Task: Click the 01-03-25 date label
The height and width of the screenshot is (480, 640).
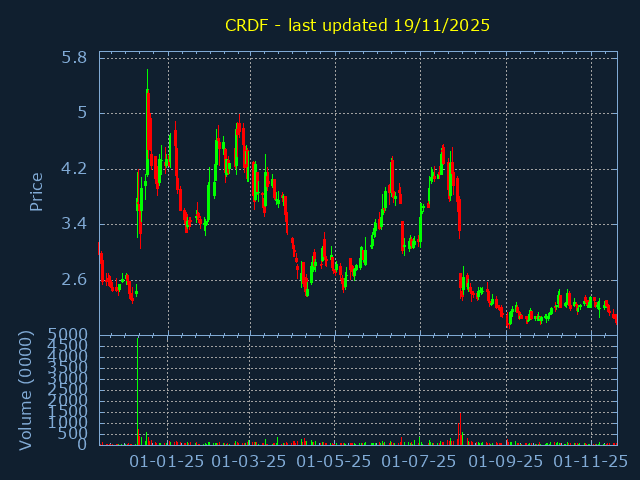Action: [x=251, y=462]
